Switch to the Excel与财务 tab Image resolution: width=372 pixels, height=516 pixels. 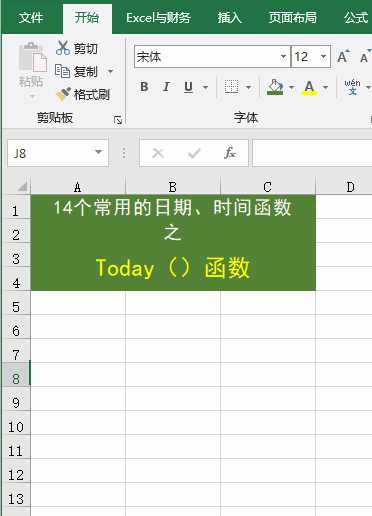coord(158,17)
